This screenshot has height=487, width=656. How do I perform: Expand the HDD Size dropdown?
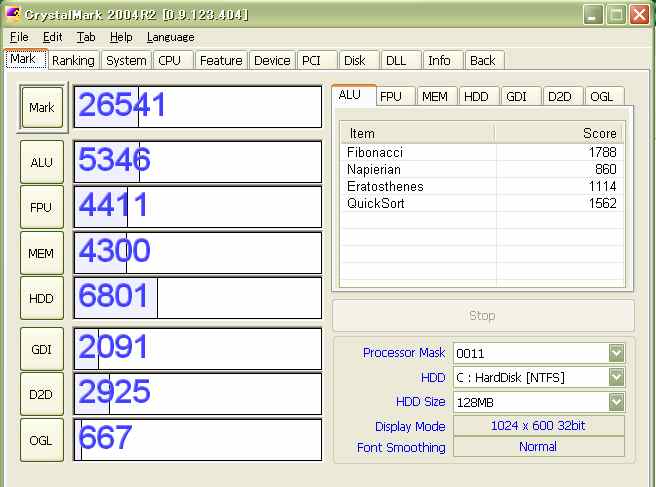[x=616, y=401]
